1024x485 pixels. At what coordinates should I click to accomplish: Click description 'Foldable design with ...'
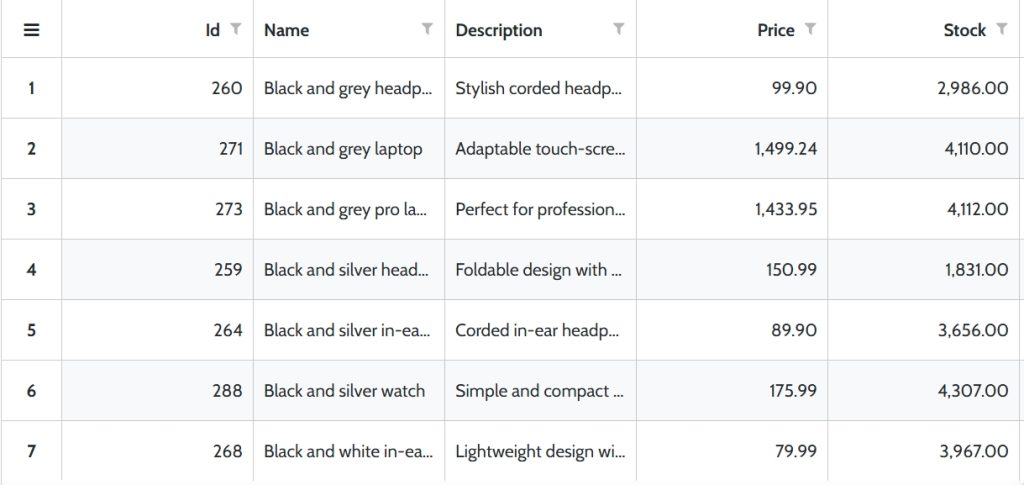[x=541, y=270]
